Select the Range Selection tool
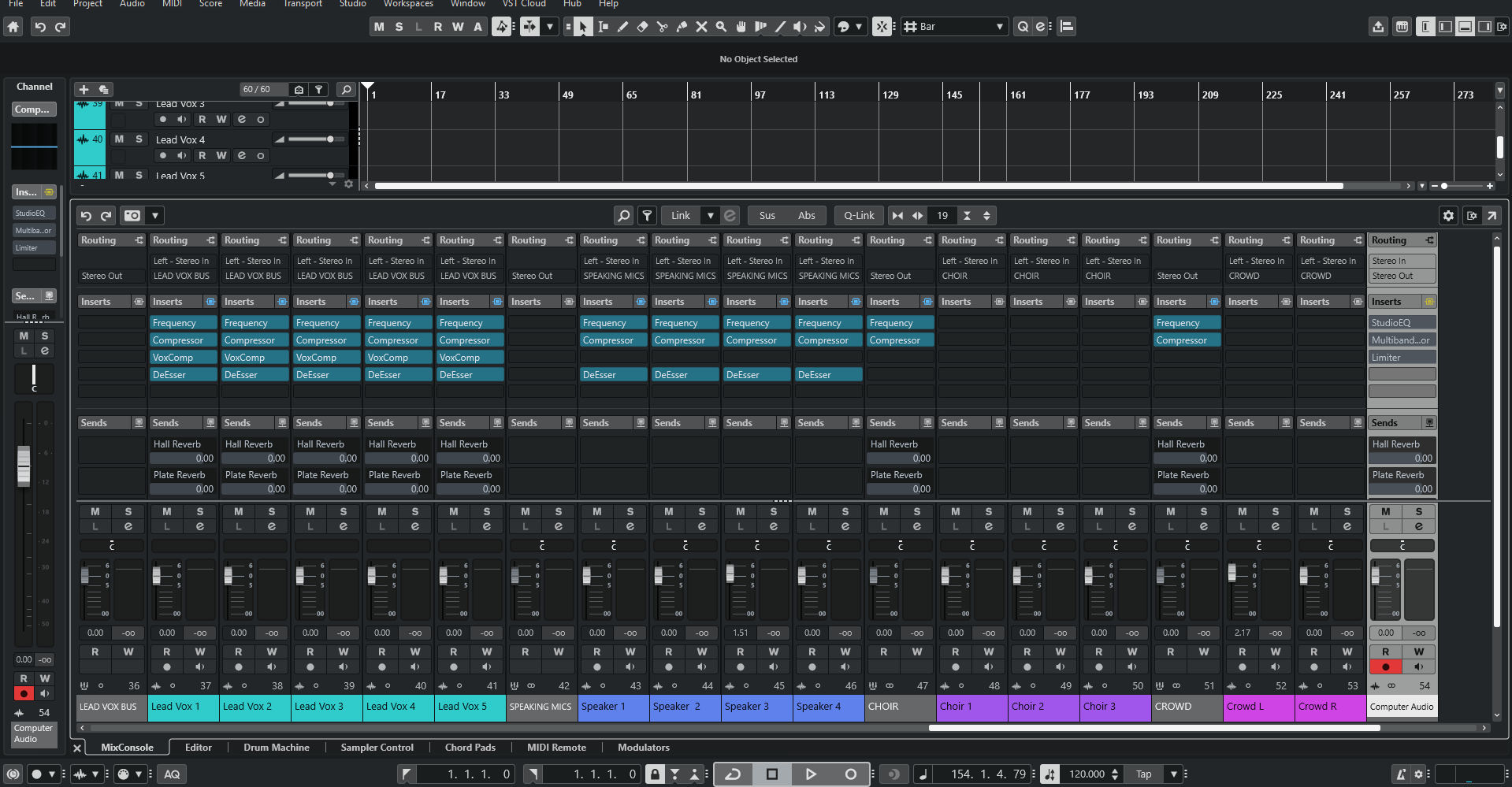The width and height of the screenshot is (1512, 787). (x=603, y=26)
